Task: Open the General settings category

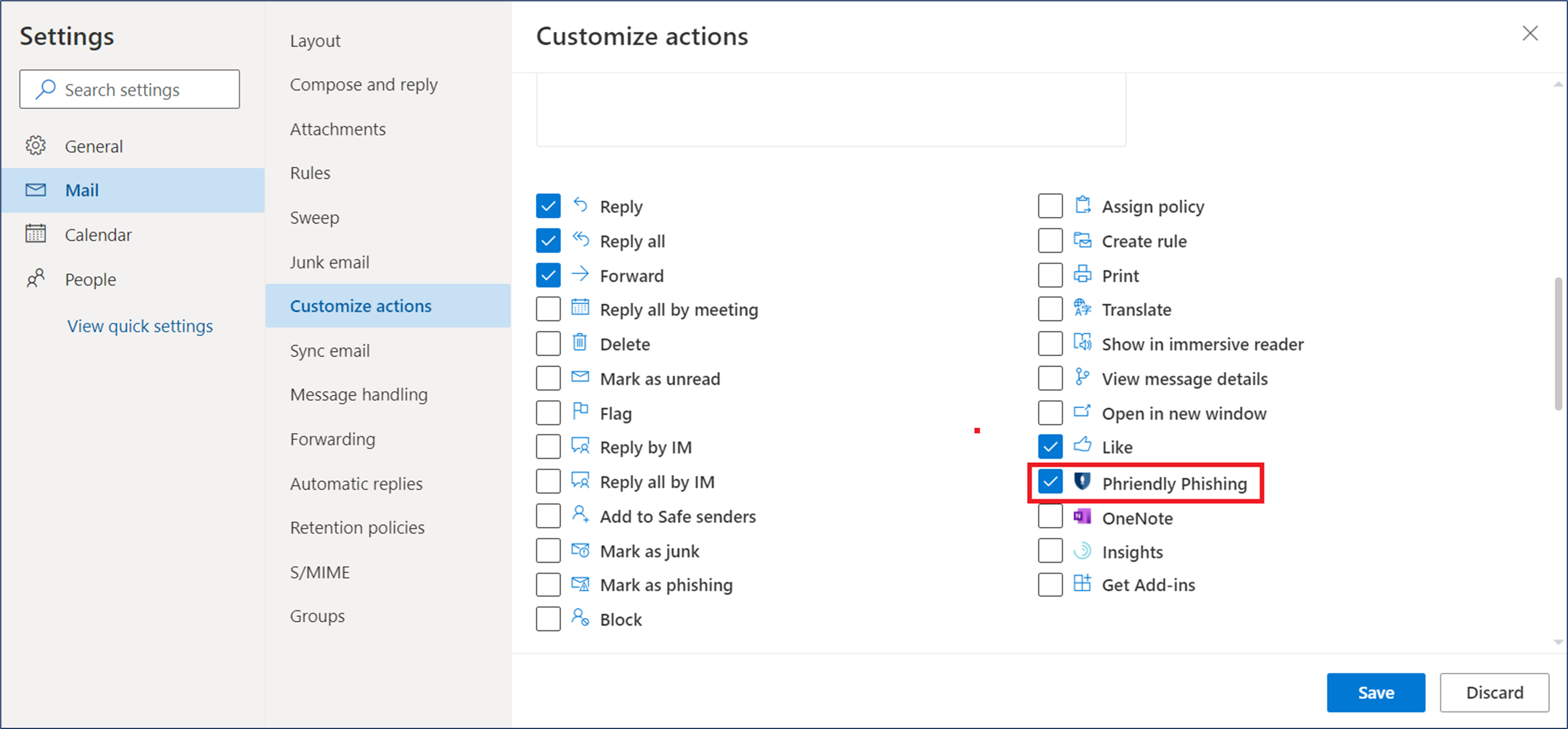Action: pos(132,146)
